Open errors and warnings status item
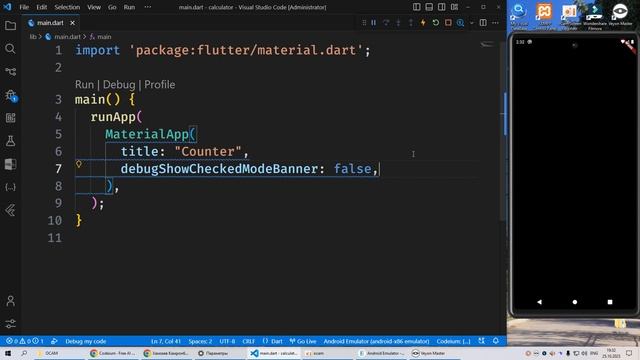The height and width of the screenshot is (360, 640). tap(24, 341)
